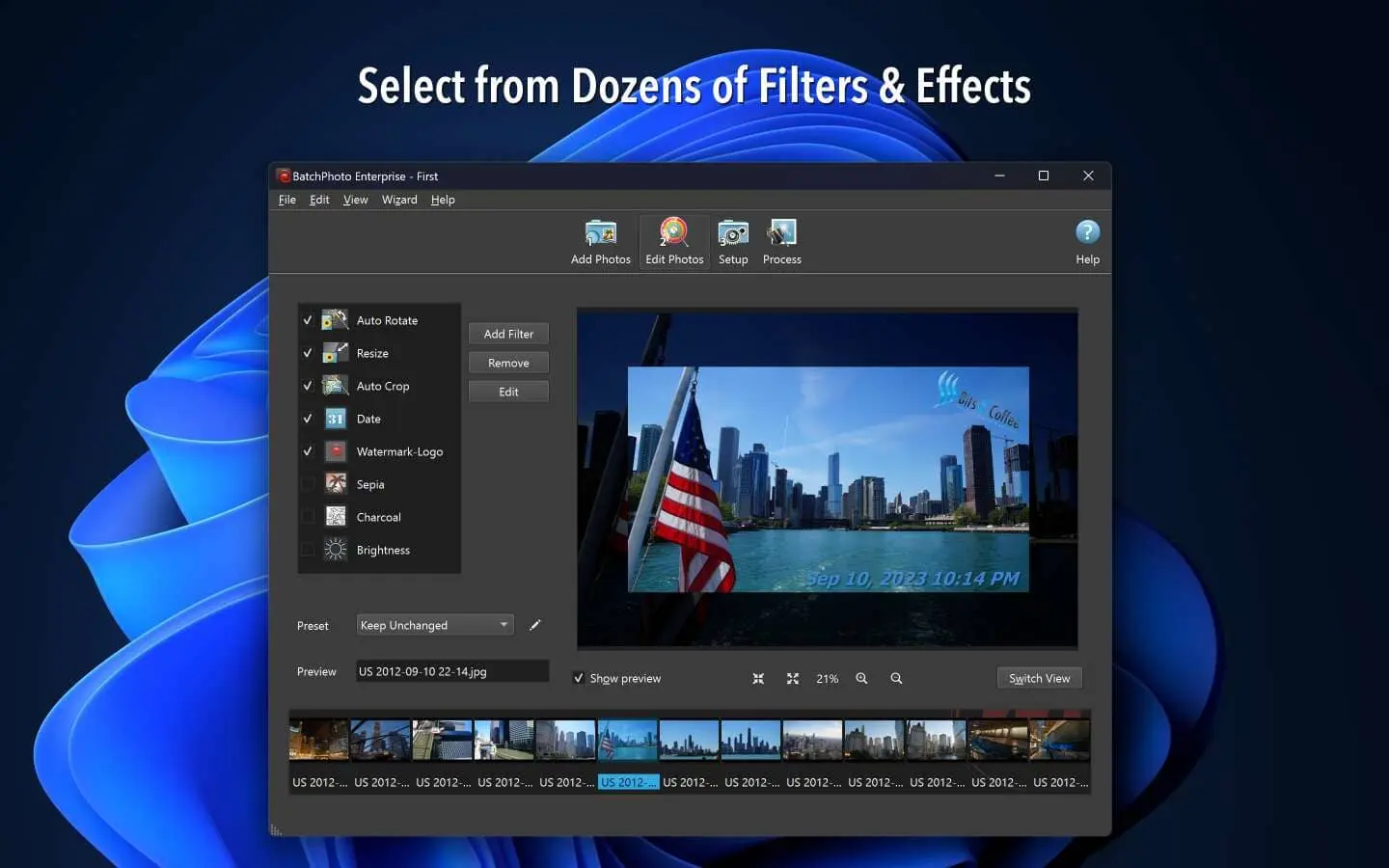Select the Resize filter icon
The height and width of the screenshot is (868, 1389).
pos(335,353)
